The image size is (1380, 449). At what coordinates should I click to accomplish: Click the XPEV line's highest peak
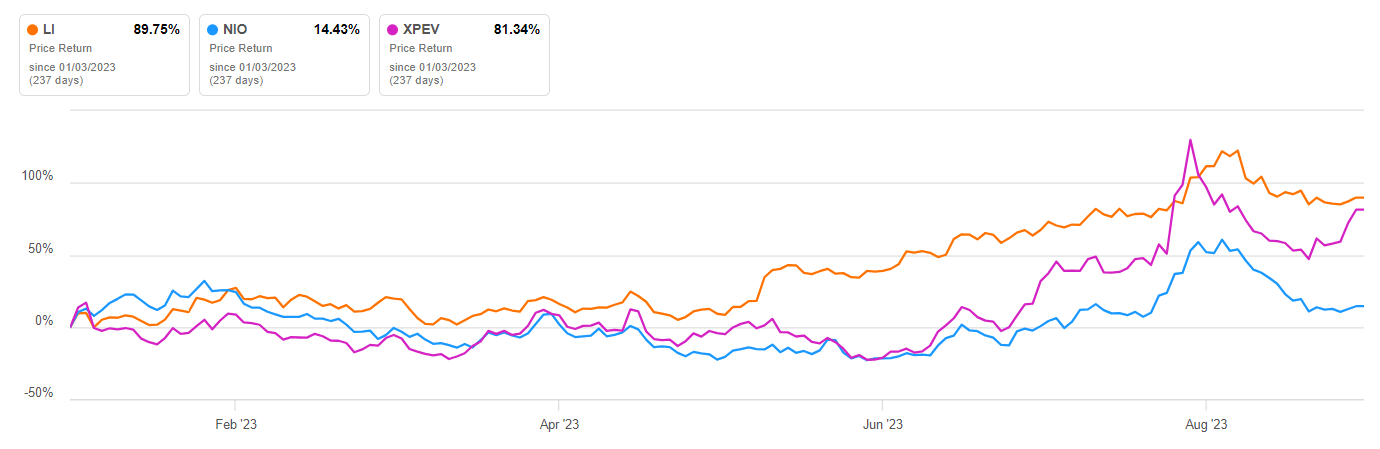coord(1190,140)
